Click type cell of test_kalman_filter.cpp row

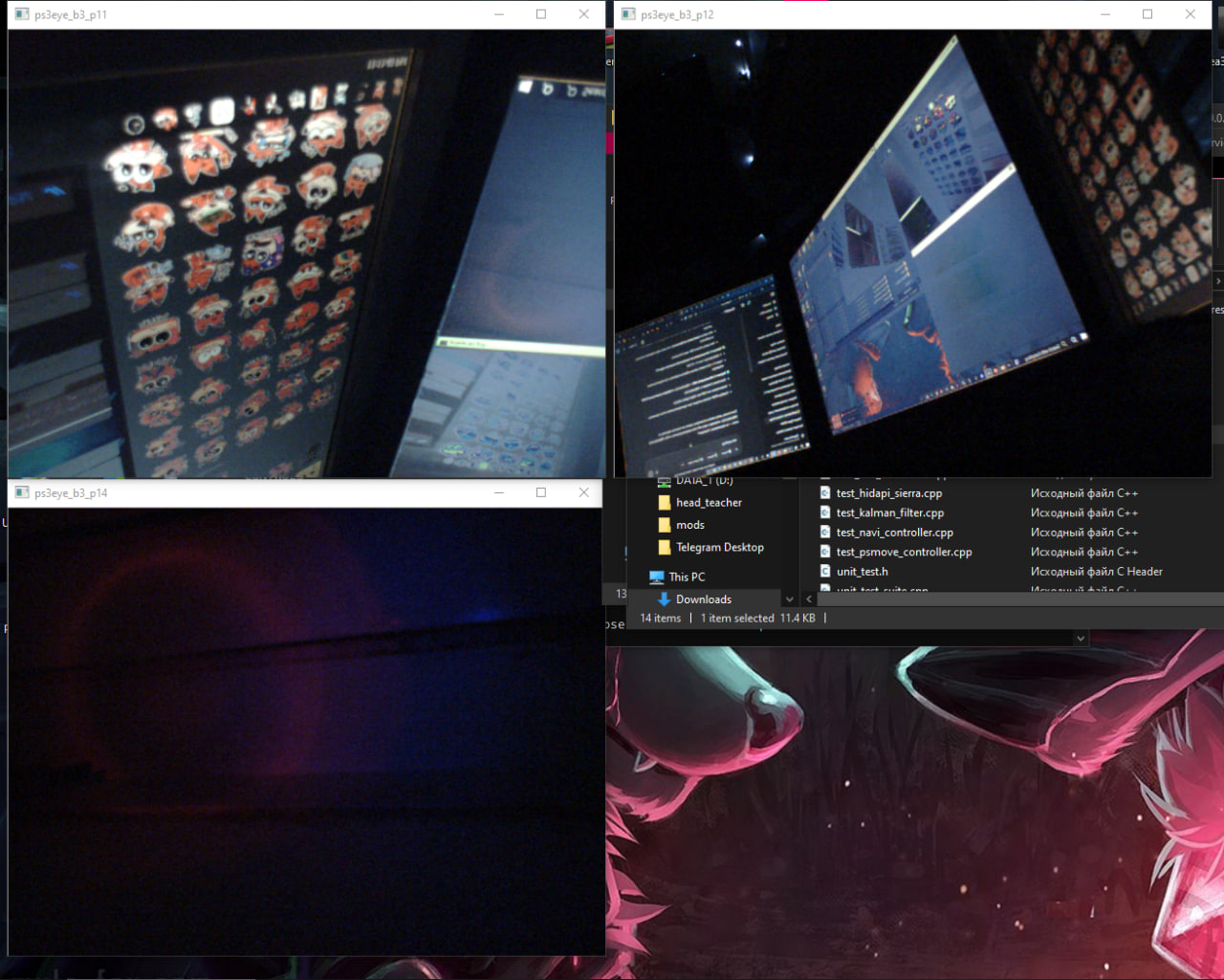(x=1084, y=513)
